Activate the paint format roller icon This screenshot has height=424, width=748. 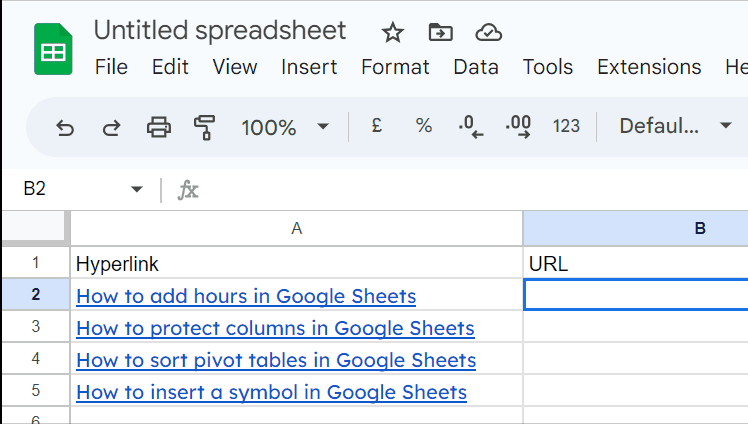[x=205, y=127]
